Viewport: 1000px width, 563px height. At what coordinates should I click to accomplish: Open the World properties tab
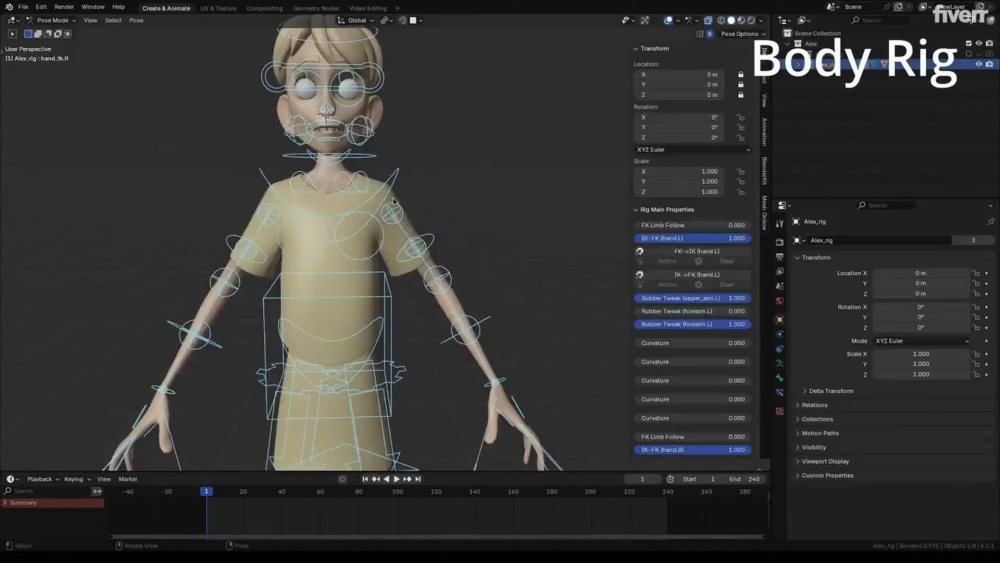(x=779, y=301)
